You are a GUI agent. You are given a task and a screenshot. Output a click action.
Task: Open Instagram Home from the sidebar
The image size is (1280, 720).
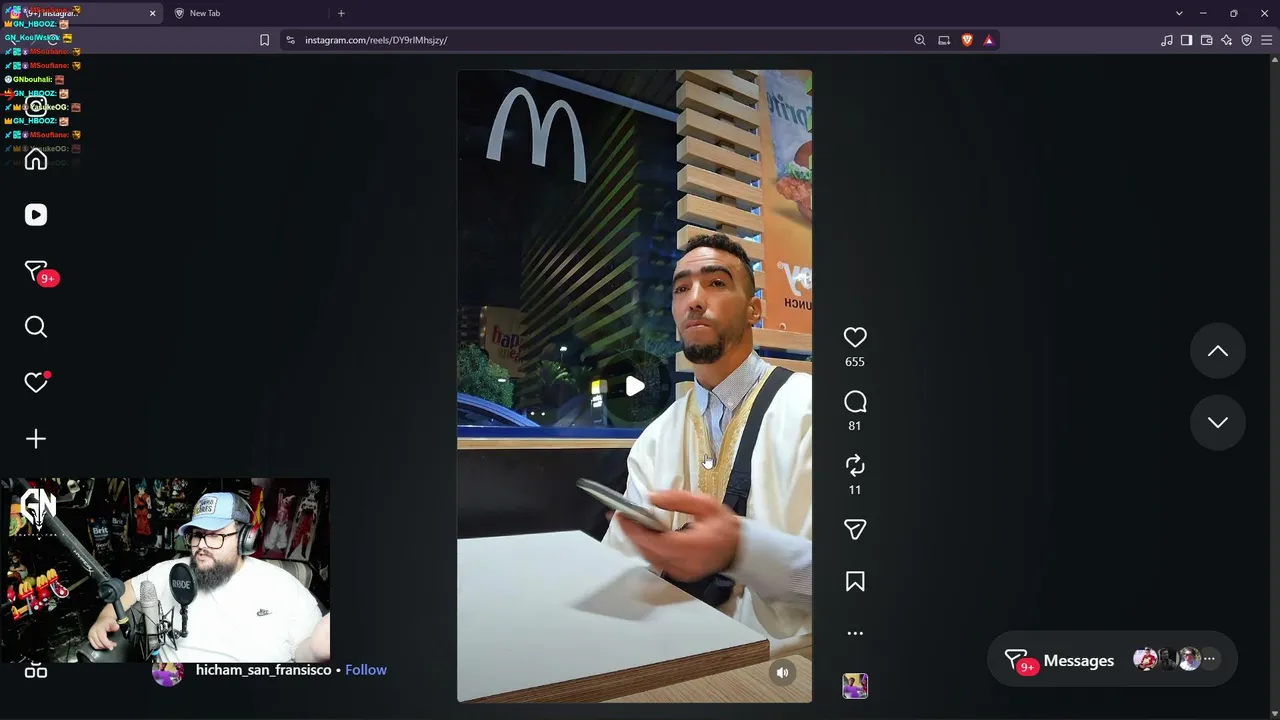pos(36,159)
